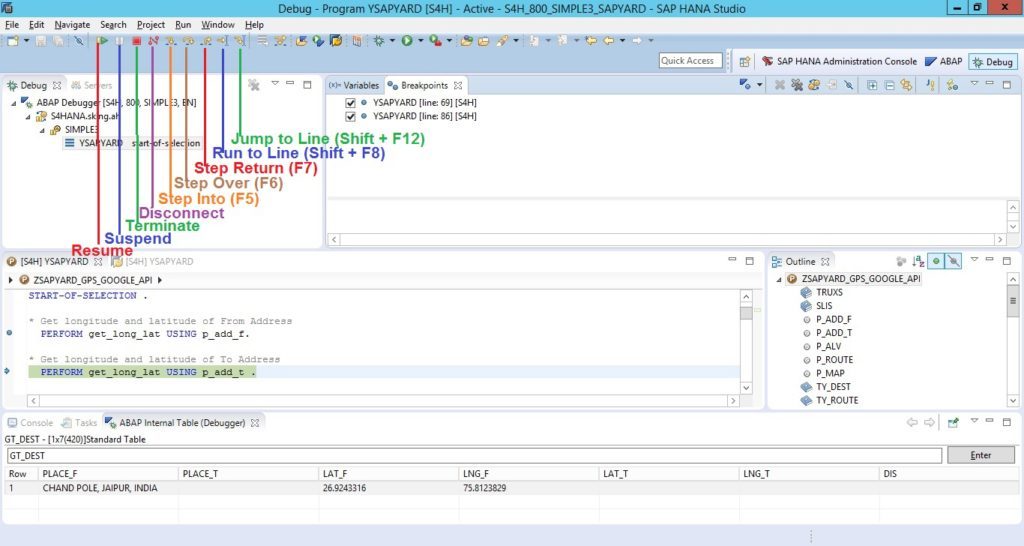Click the Jump to Line toolbar icon
1024x546 pixels.
click(240, 41)
